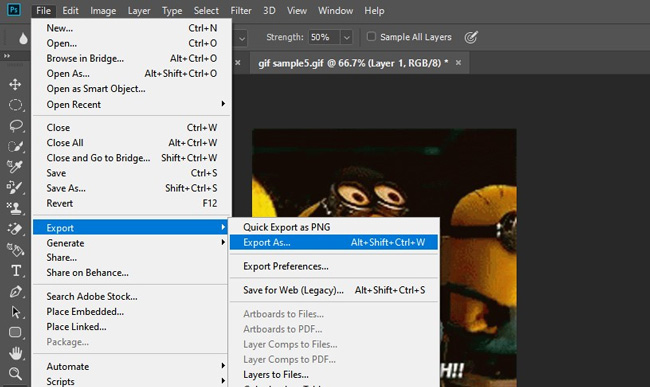Open the Window menu

(x=335, y=11)
